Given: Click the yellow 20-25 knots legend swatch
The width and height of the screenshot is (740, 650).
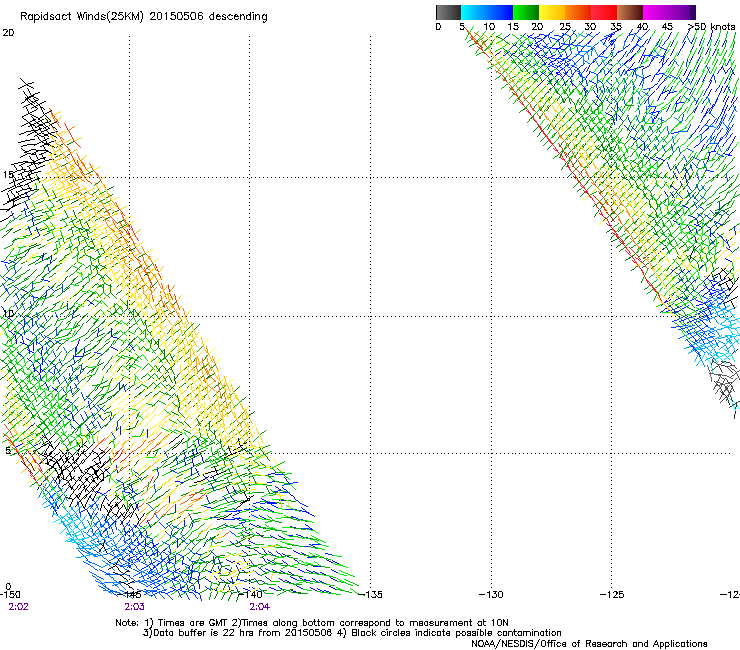Looking at the screenshot, I should pos(552,12).
